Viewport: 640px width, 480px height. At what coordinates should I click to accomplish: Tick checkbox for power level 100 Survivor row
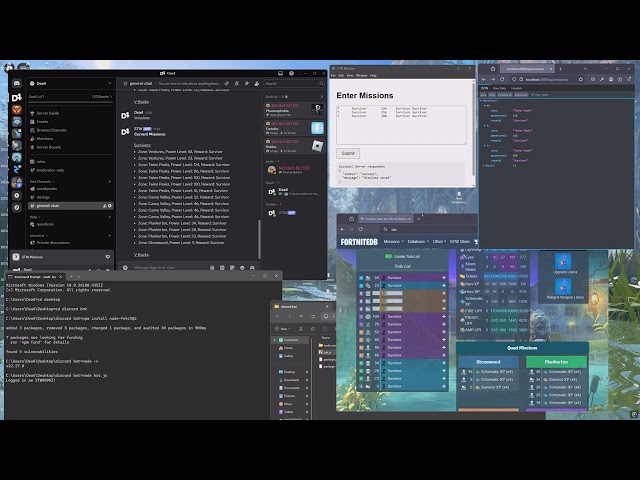(x=361, y=316)
